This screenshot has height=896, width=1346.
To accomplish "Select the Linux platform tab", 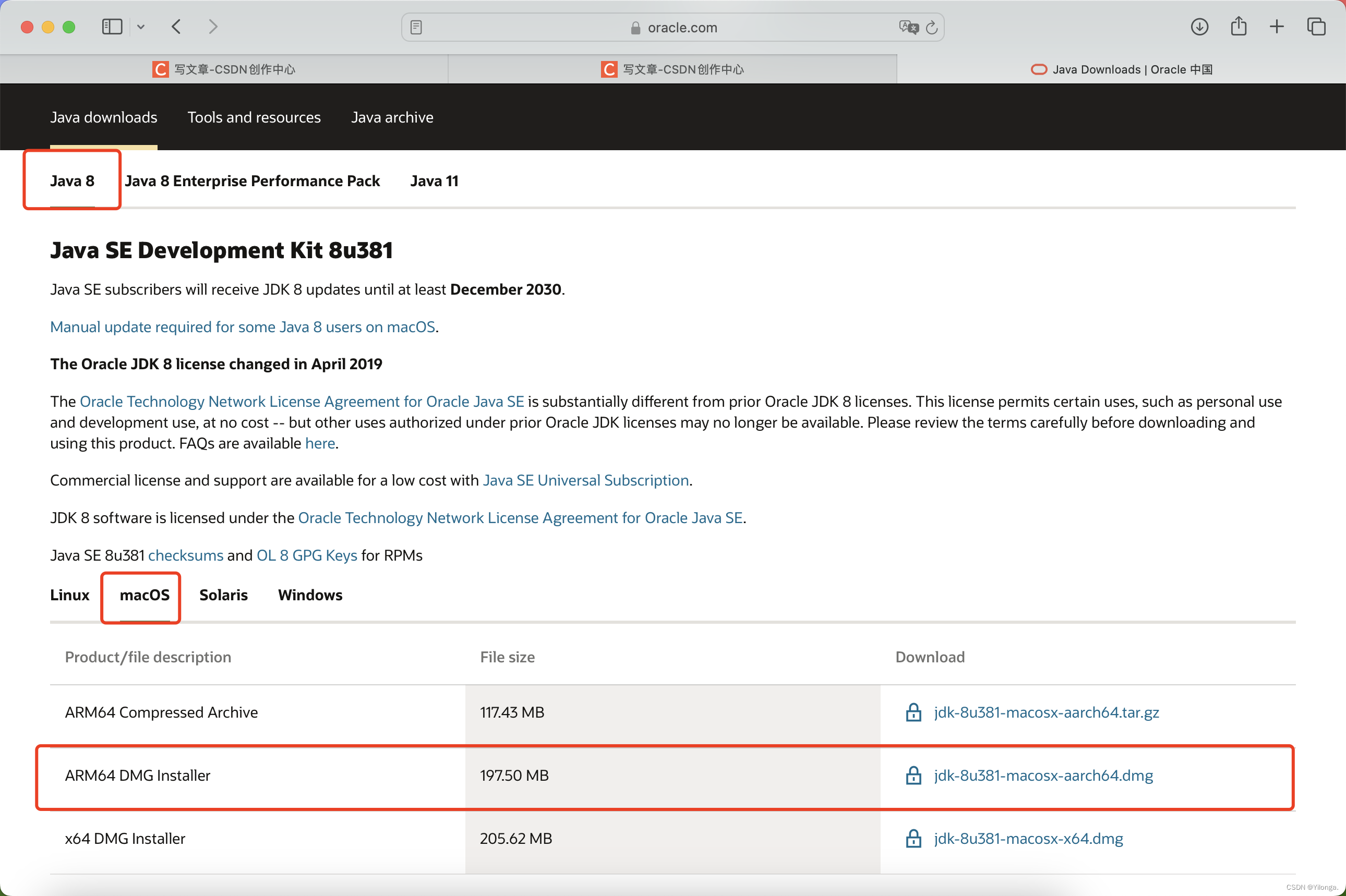I will (x=70, y=595).
